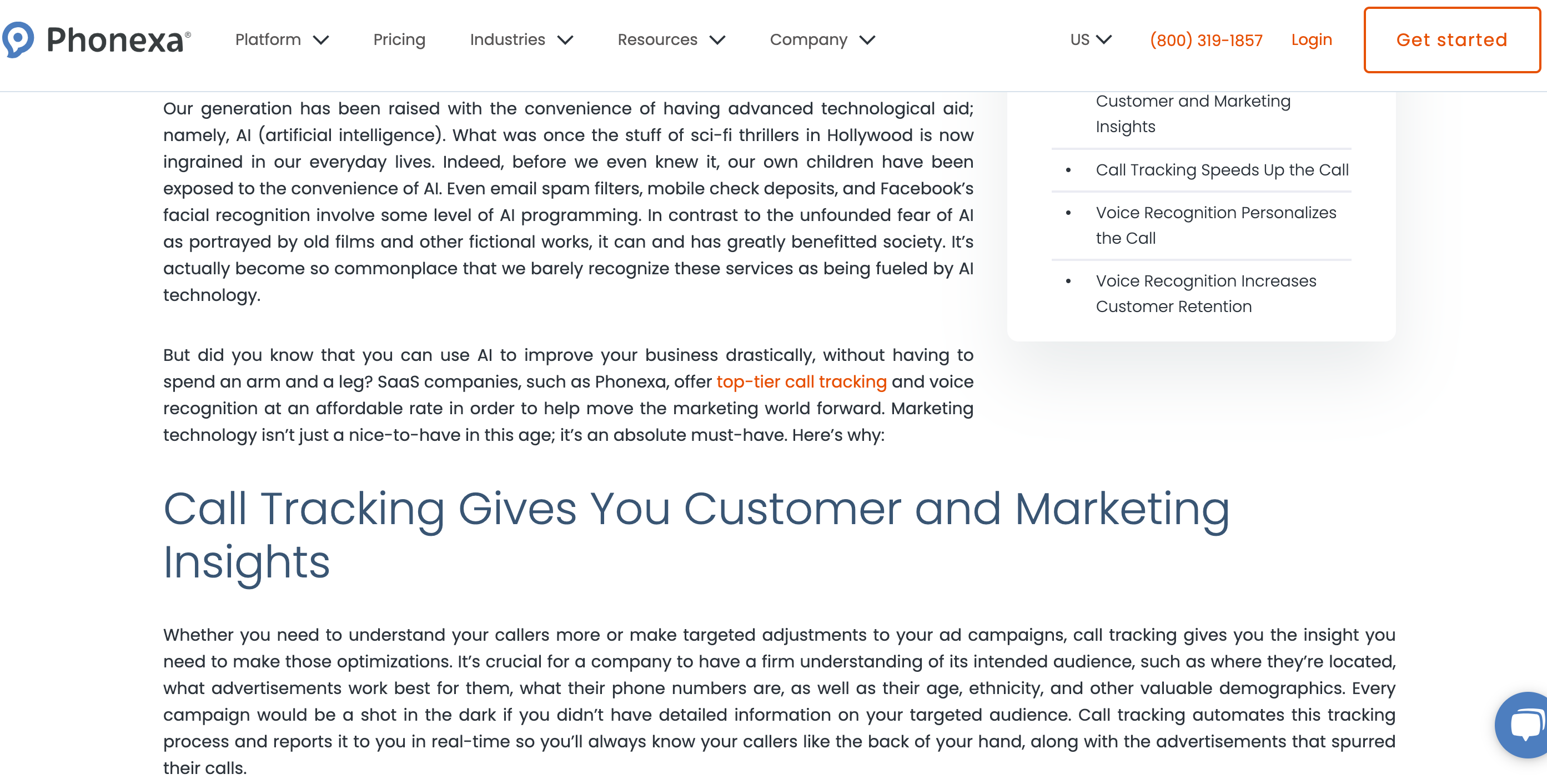Click the top-tier call tracking link
The height and width of the screenshot is (784, 1547).
tap(801, 381)
